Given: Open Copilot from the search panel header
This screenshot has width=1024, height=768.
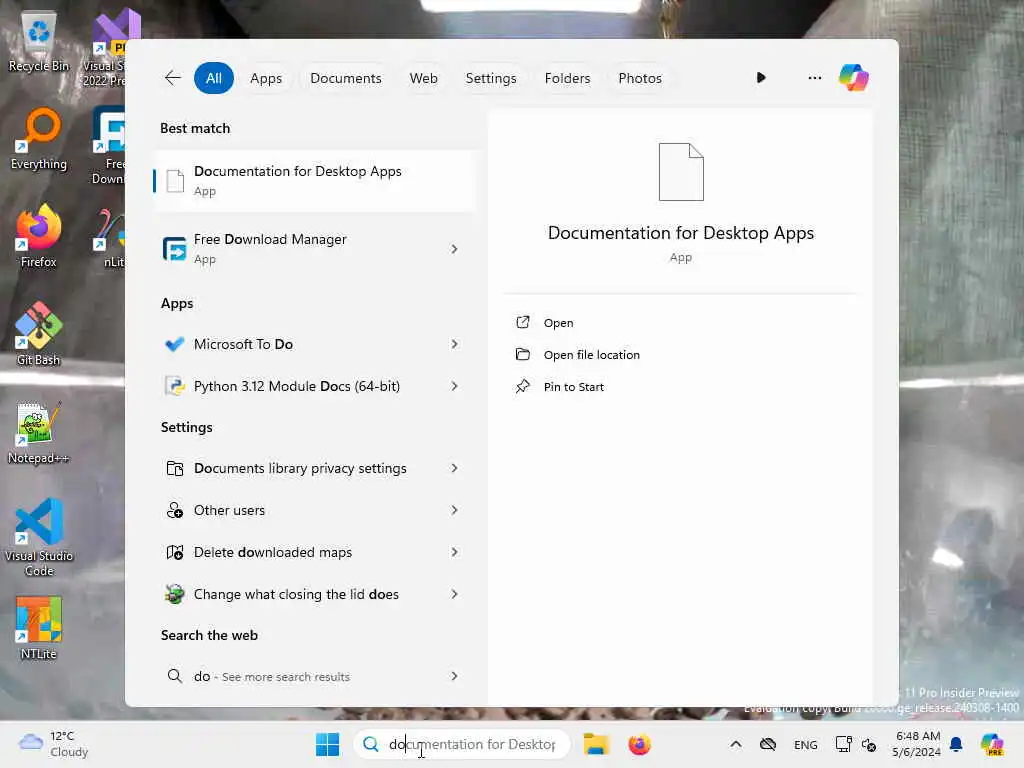Looking at the screenshot, I should coord(854,78).
